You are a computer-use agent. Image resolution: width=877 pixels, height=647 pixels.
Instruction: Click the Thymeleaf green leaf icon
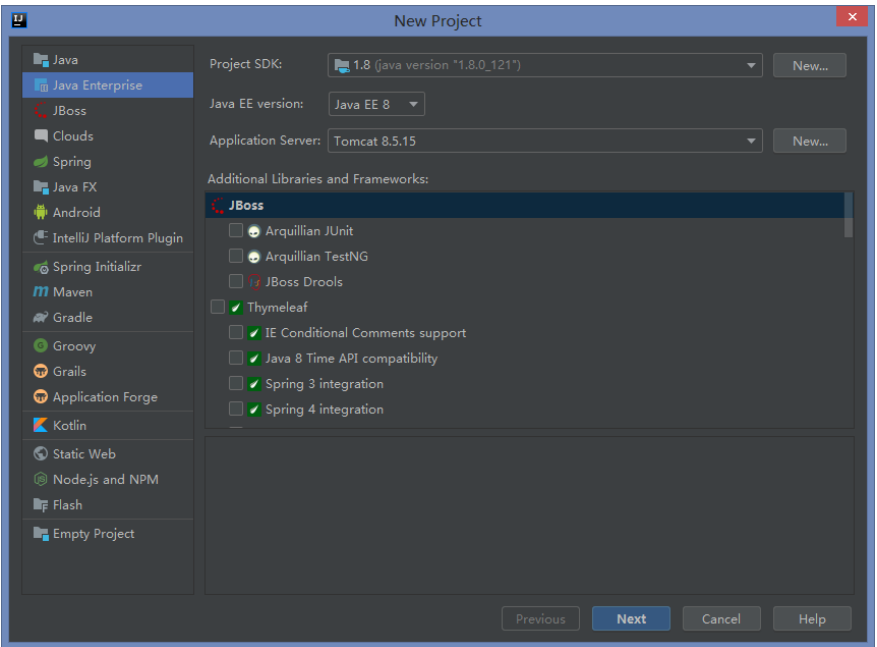pos(236,308)
